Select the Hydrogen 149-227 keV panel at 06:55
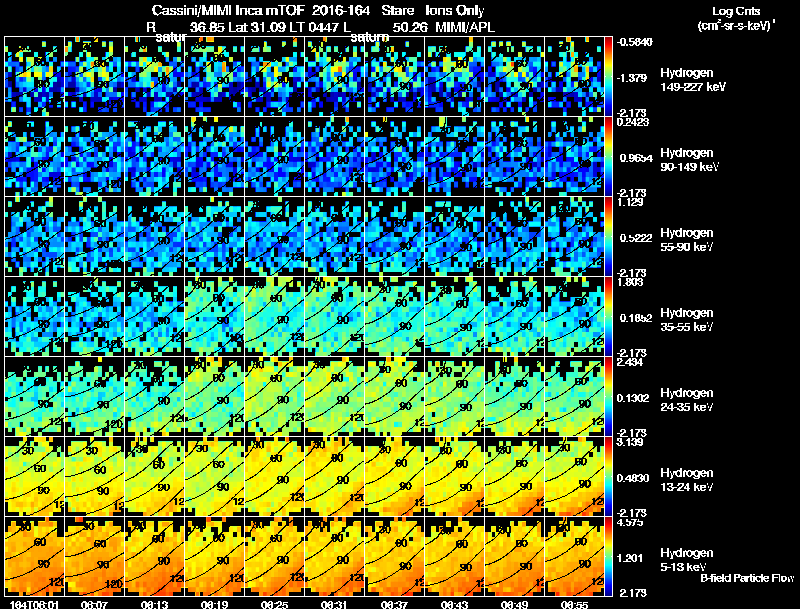The width and height of the screenshot is (800, 609). point(574,76)
